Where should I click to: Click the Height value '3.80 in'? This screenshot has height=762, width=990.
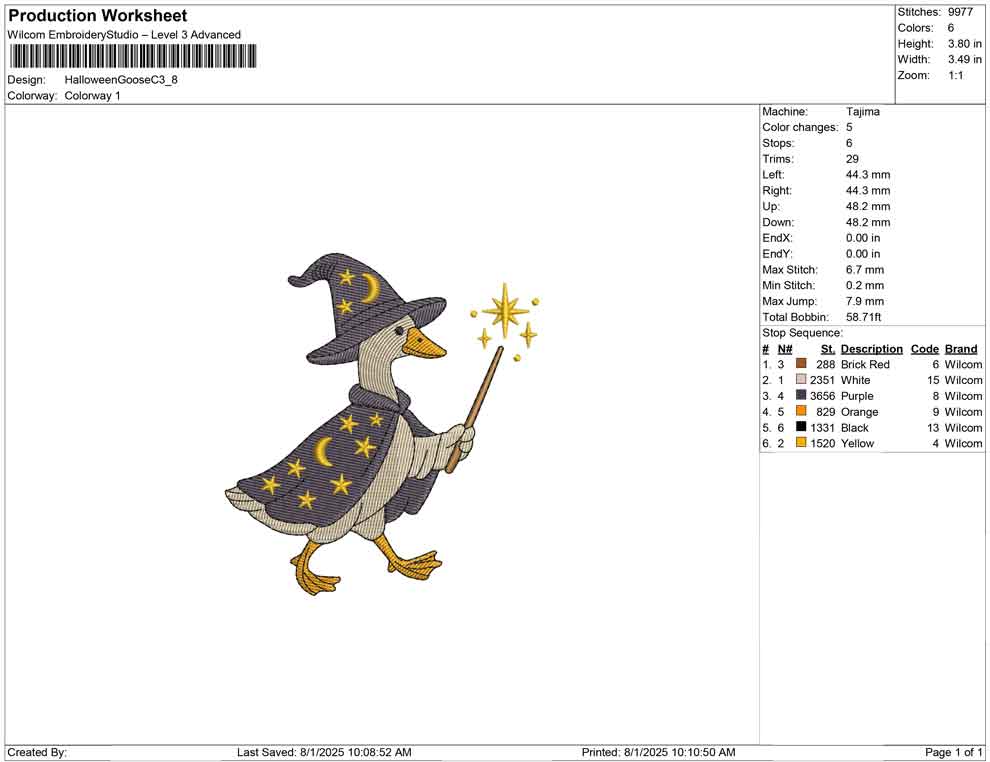(965, 44)
